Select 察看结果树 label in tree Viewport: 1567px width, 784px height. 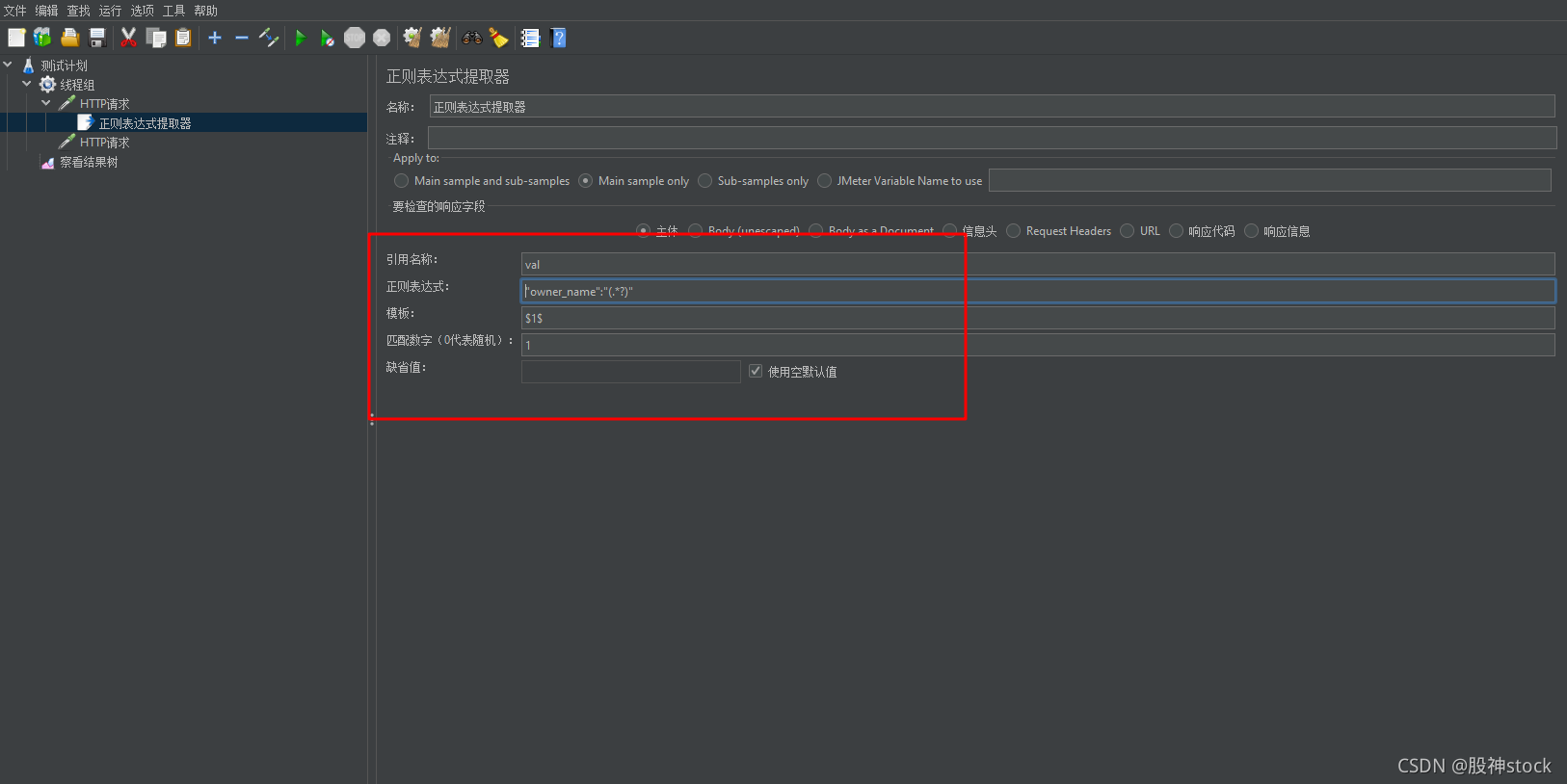[89, 162]
